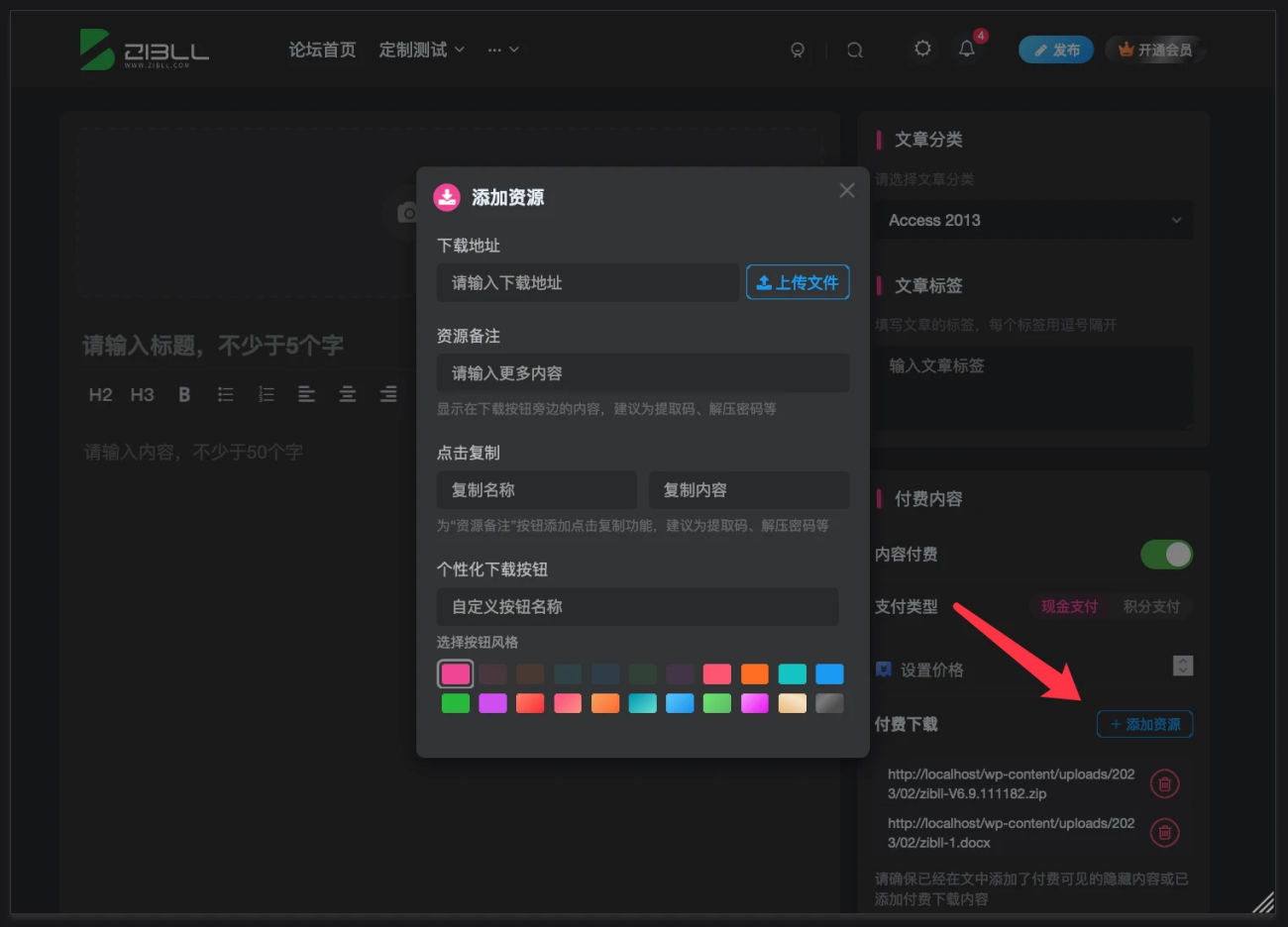The width and height of the screenshot is (1288, 927).
Task: Click the green 发布 publish button
Action: coord(1055,49)
